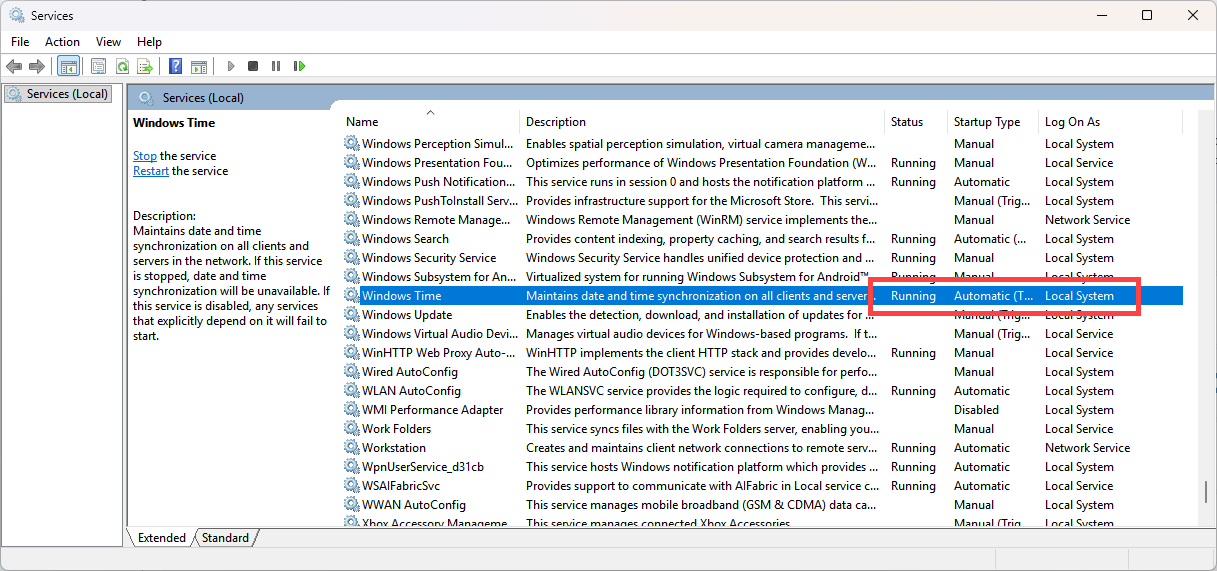Sort by the Log On As column header
Screen dimensions: 1217x571
(x=1109, y=122)
